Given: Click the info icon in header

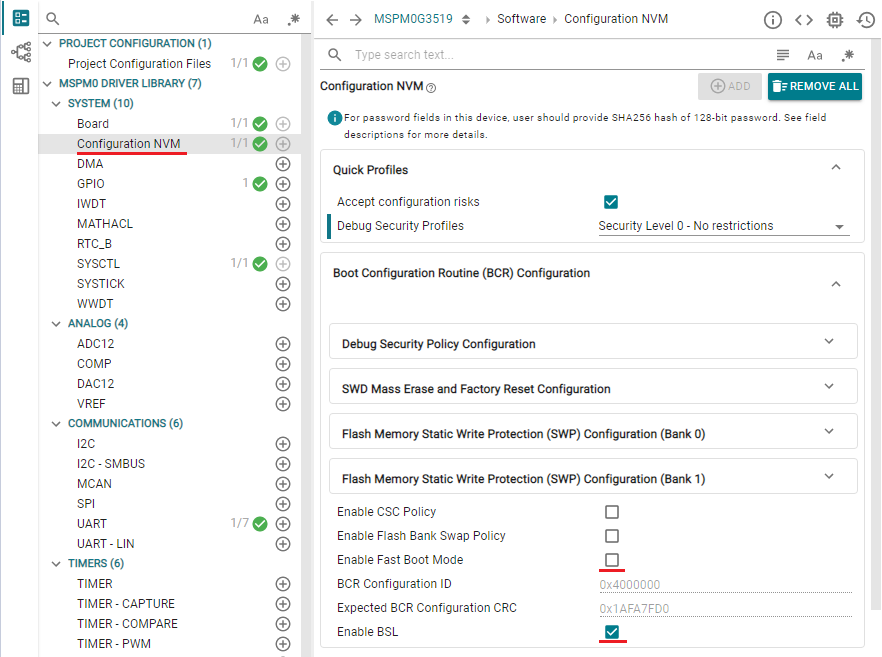Looking at the screenshot, I should 773,20.
